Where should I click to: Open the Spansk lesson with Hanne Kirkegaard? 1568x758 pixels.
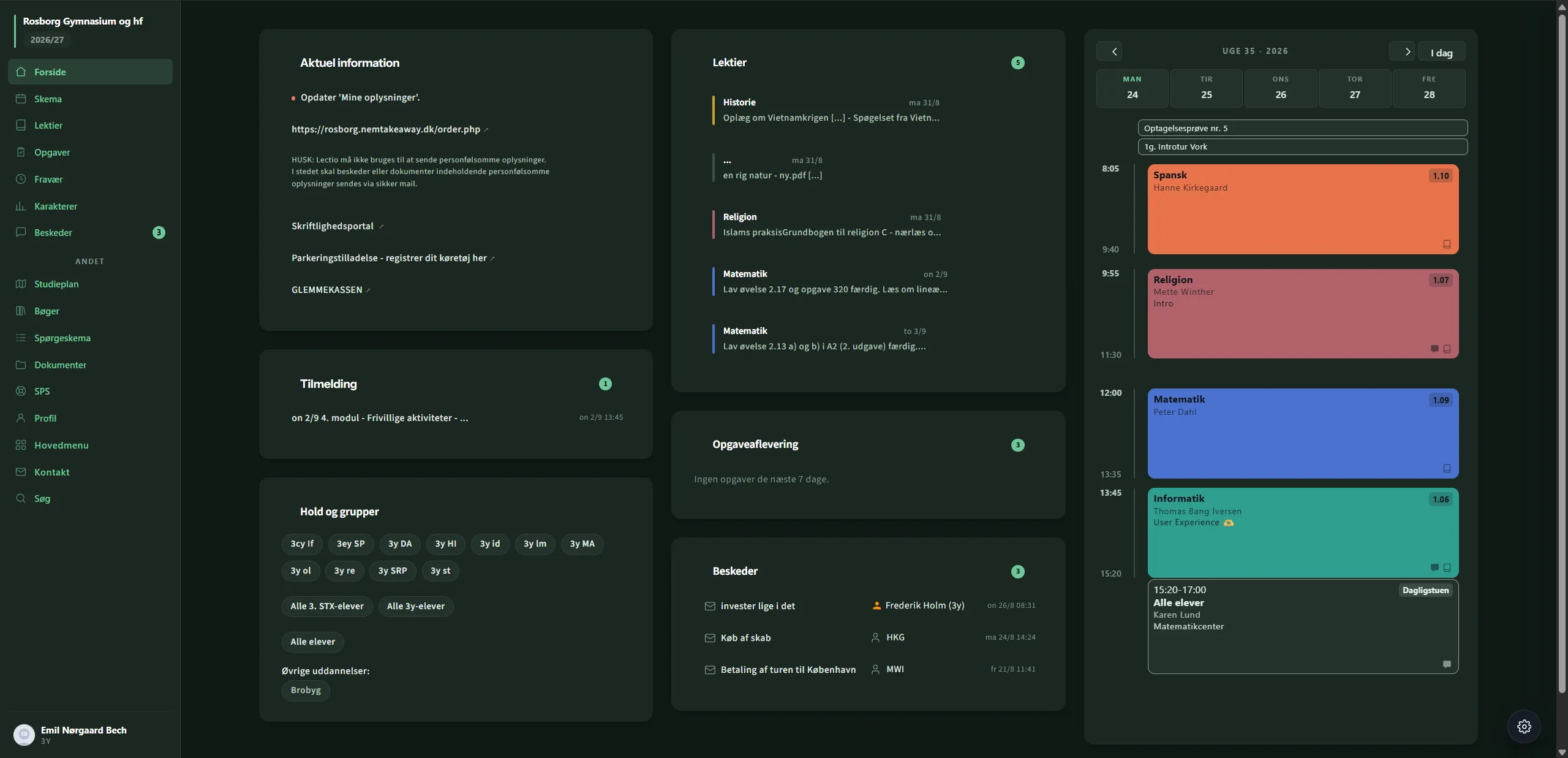[1303, 209]
